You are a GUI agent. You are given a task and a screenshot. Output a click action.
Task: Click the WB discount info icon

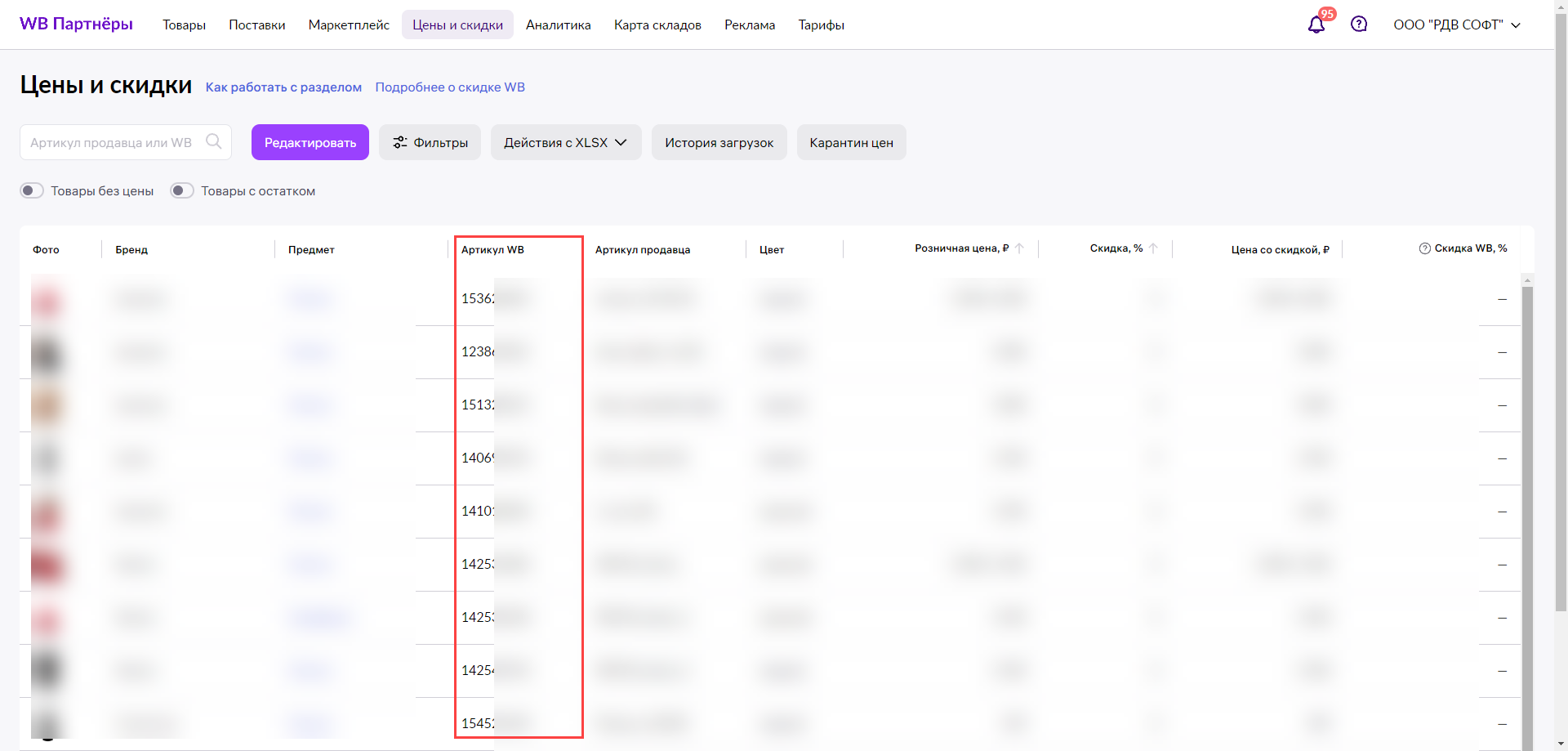pyautogui.click(x=1424, y=248)
